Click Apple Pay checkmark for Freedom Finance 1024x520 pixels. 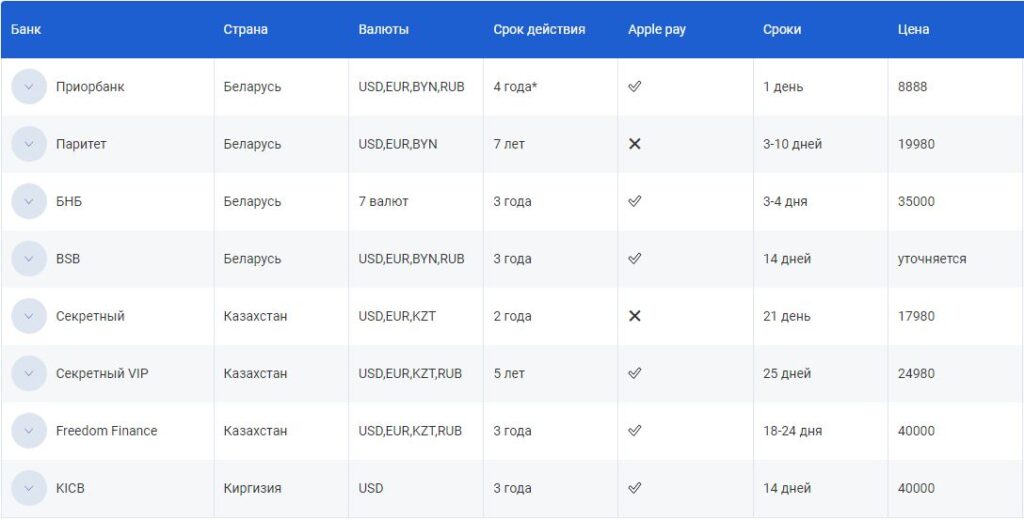coord(634,431)
